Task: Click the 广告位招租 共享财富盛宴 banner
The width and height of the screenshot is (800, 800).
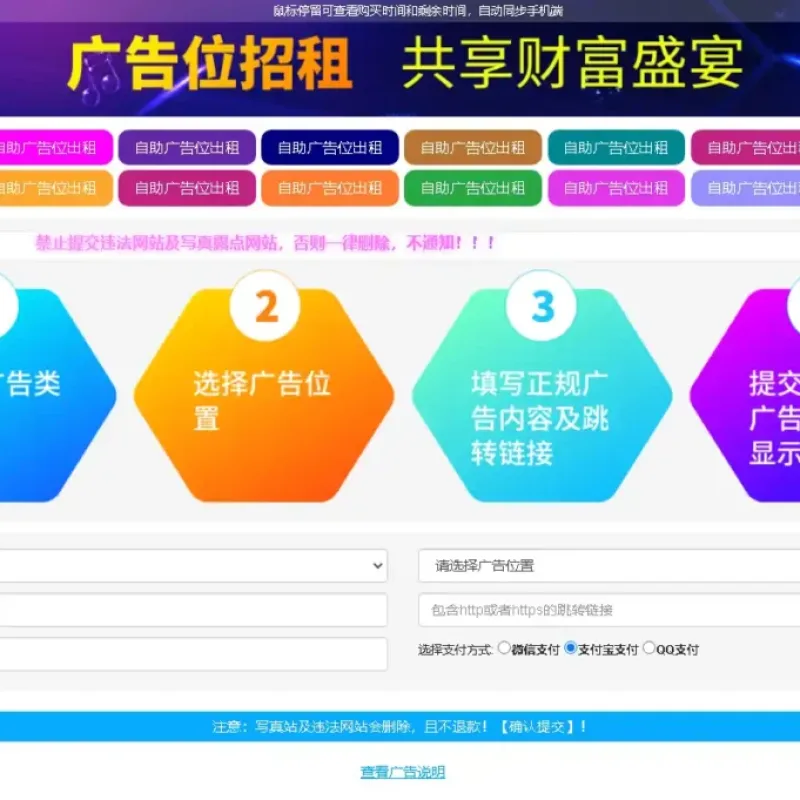Action: (400, 69)
